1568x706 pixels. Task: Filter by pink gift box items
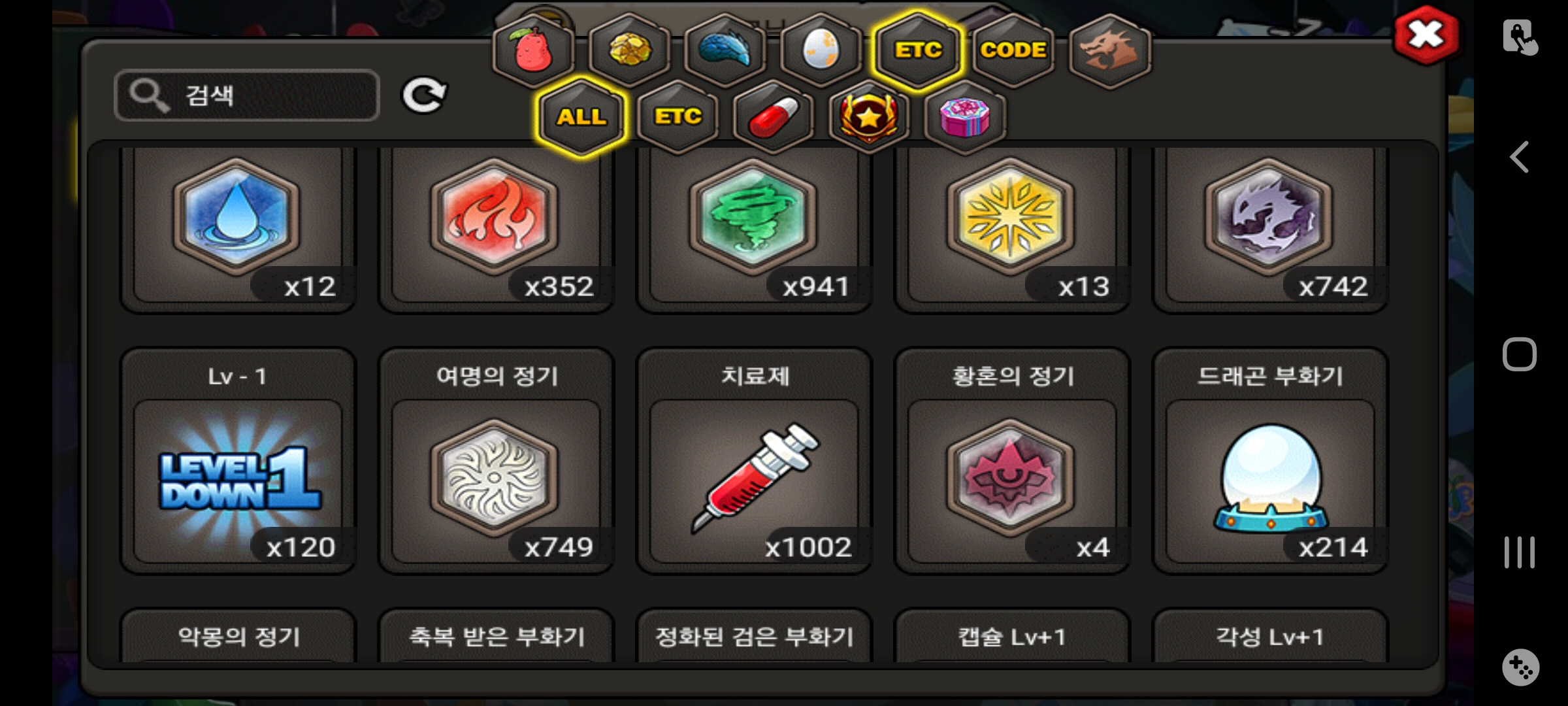[965, 117]
